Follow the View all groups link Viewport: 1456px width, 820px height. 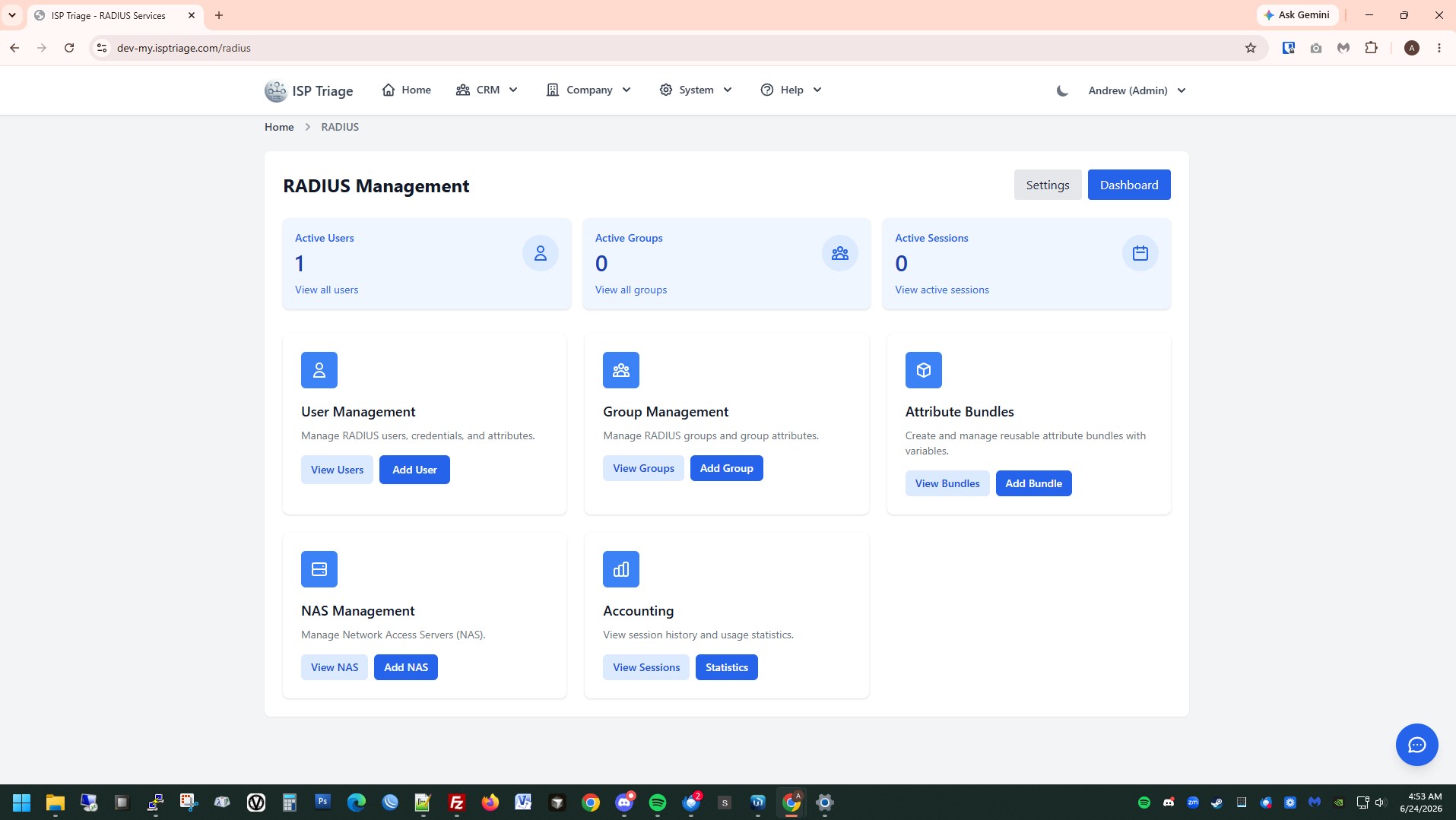pyautogui.click(x=631, y=290)
